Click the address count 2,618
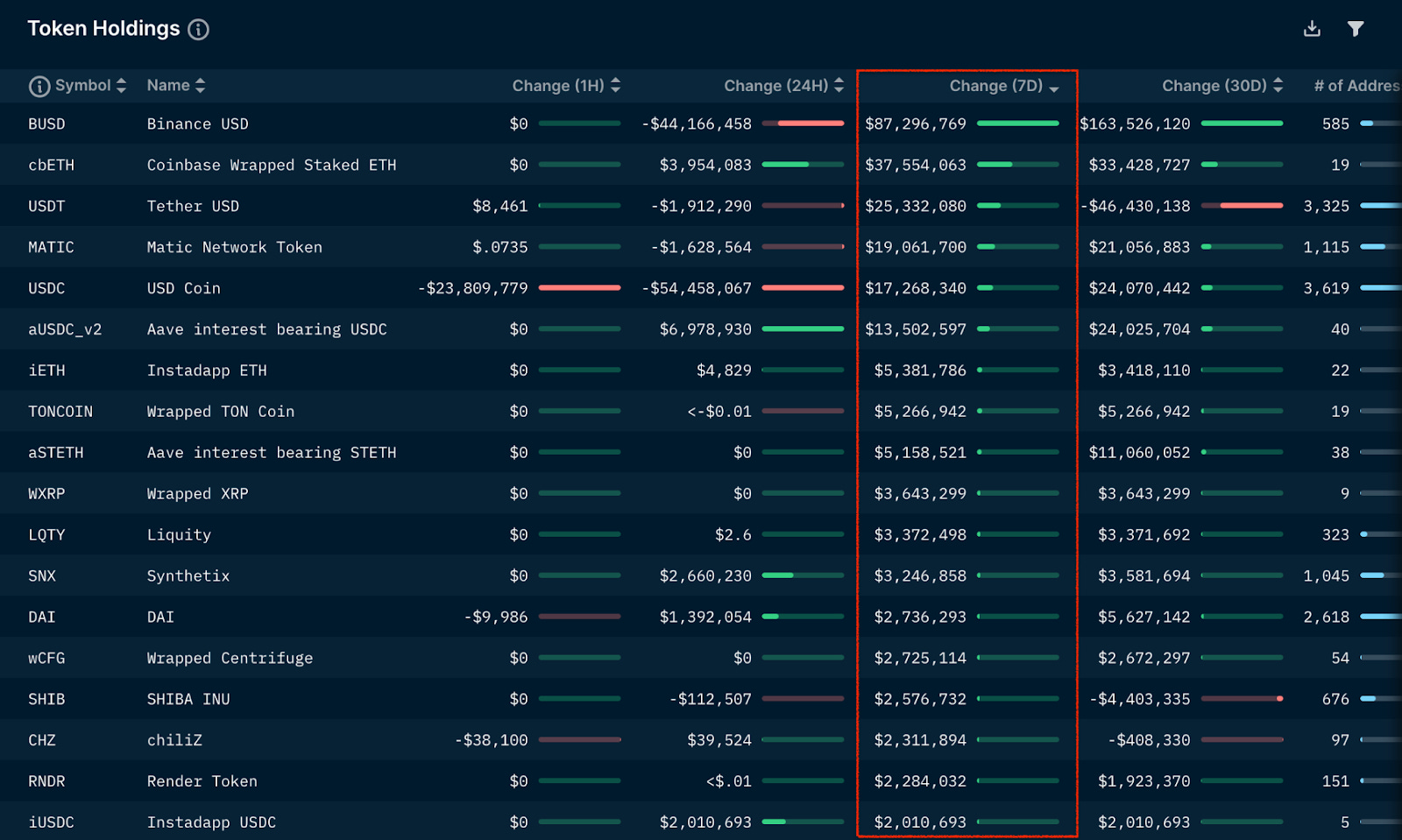 coord(1327,617)
